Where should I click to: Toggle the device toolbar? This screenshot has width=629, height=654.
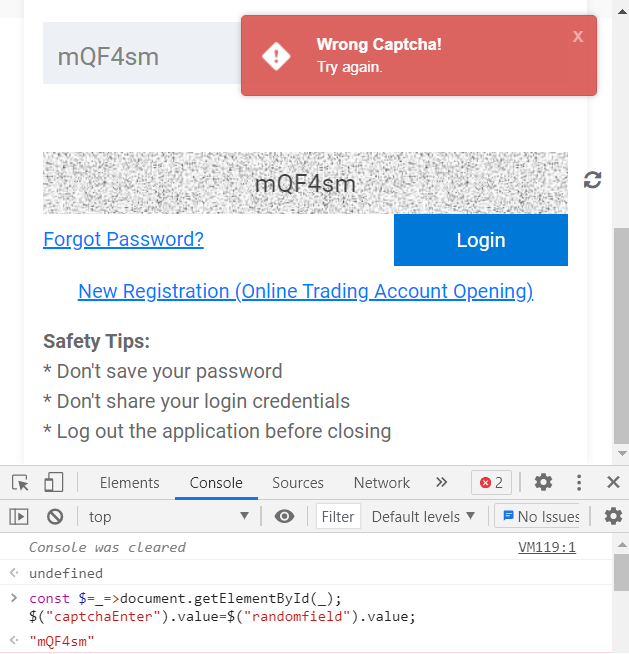click(54, 483)
